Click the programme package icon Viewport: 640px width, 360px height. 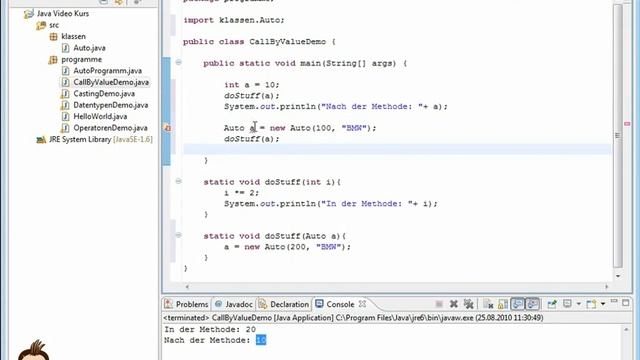53,60
